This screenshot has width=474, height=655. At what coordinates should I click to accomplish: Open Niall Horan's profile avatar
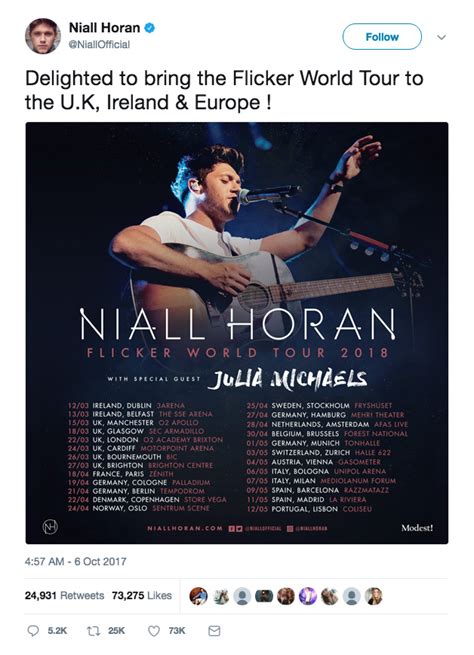point(43,36)
